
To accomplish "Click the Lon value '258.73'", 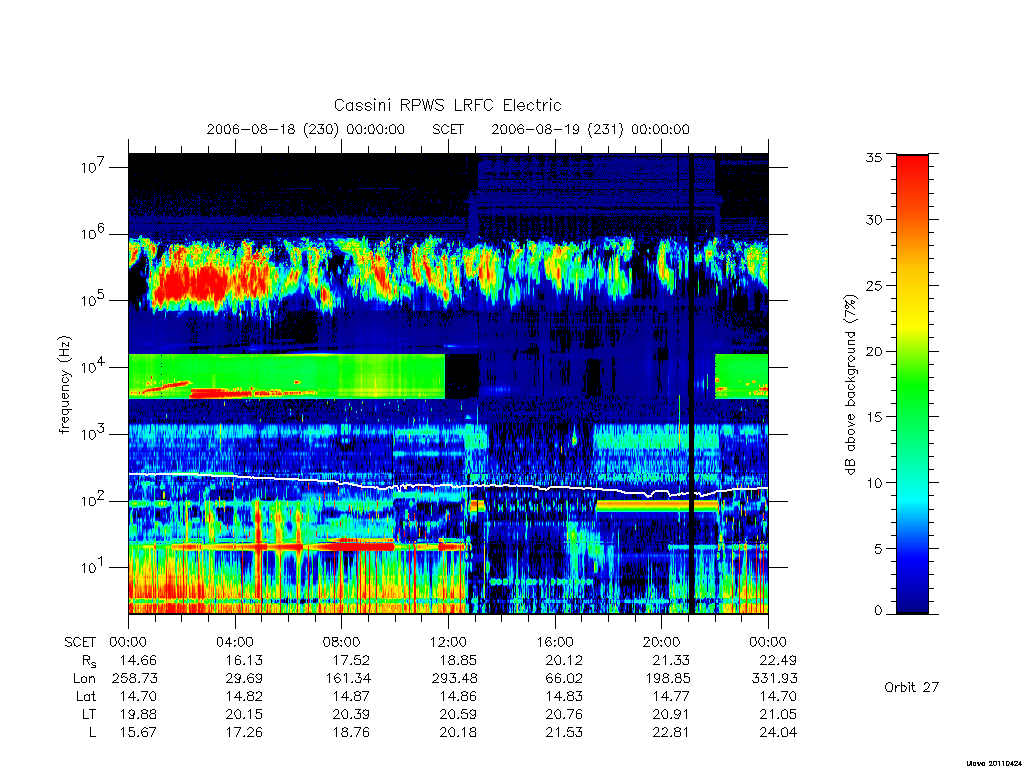I will [135, 679].
